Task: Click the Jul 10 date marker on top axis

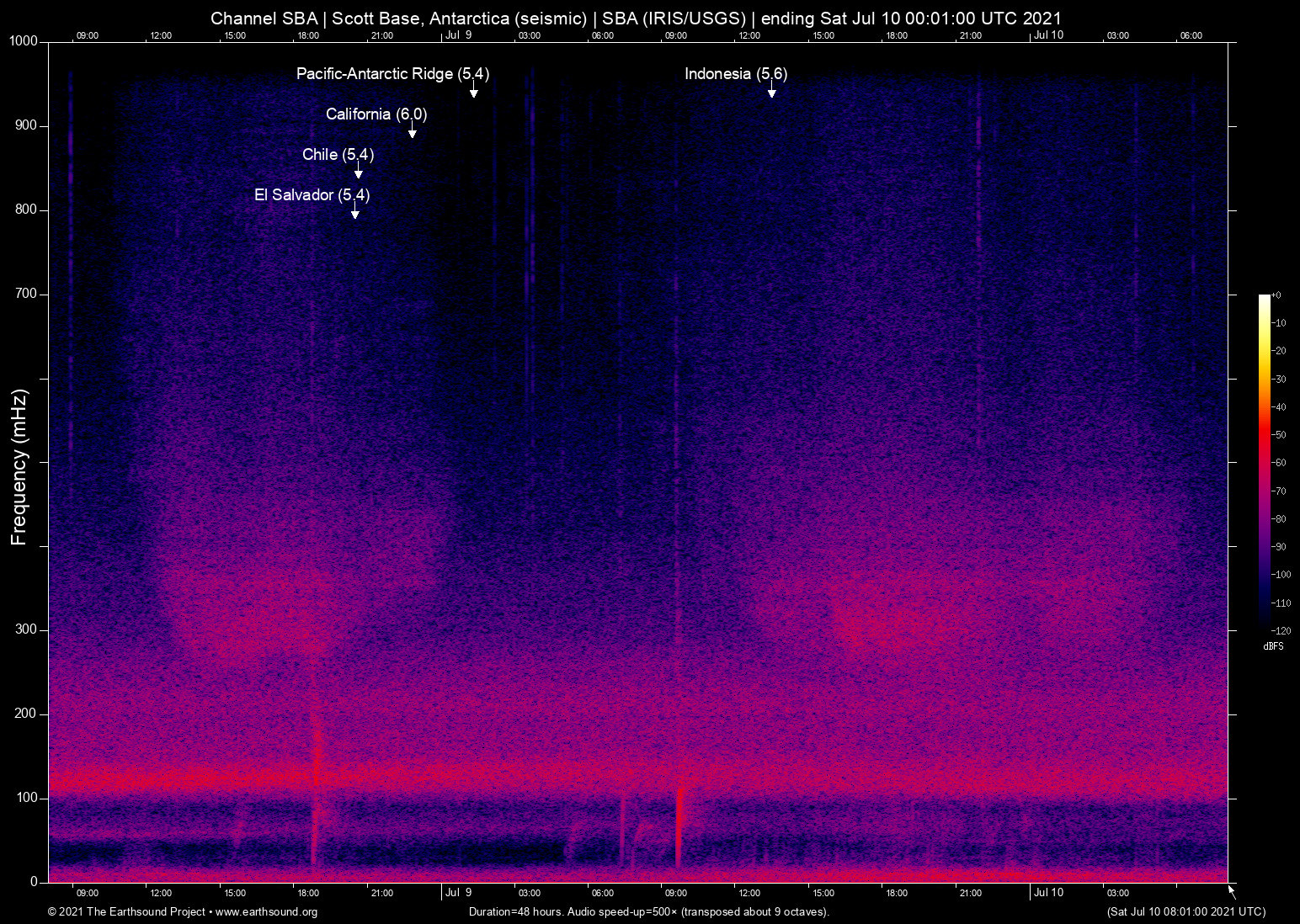Action: [1048, 35]
